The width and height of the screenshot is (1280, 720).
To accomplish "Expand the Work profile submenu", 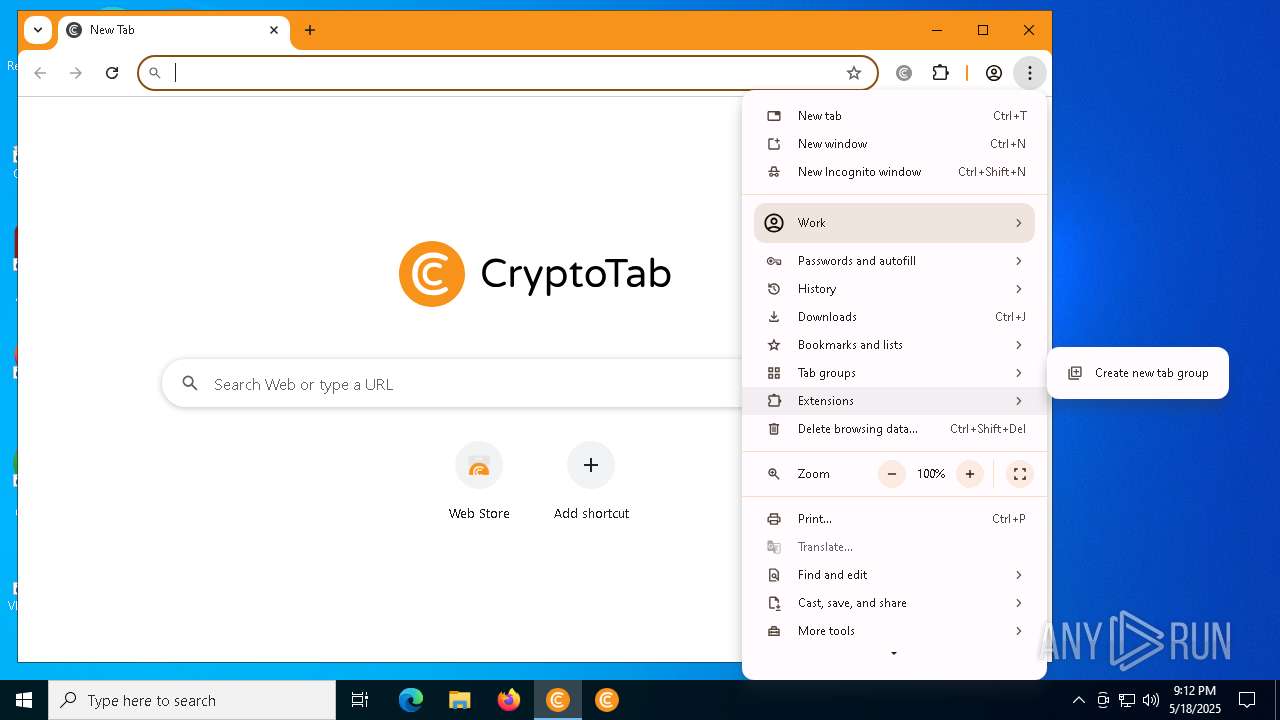I will pyautogui.click(x=894, y=223).
